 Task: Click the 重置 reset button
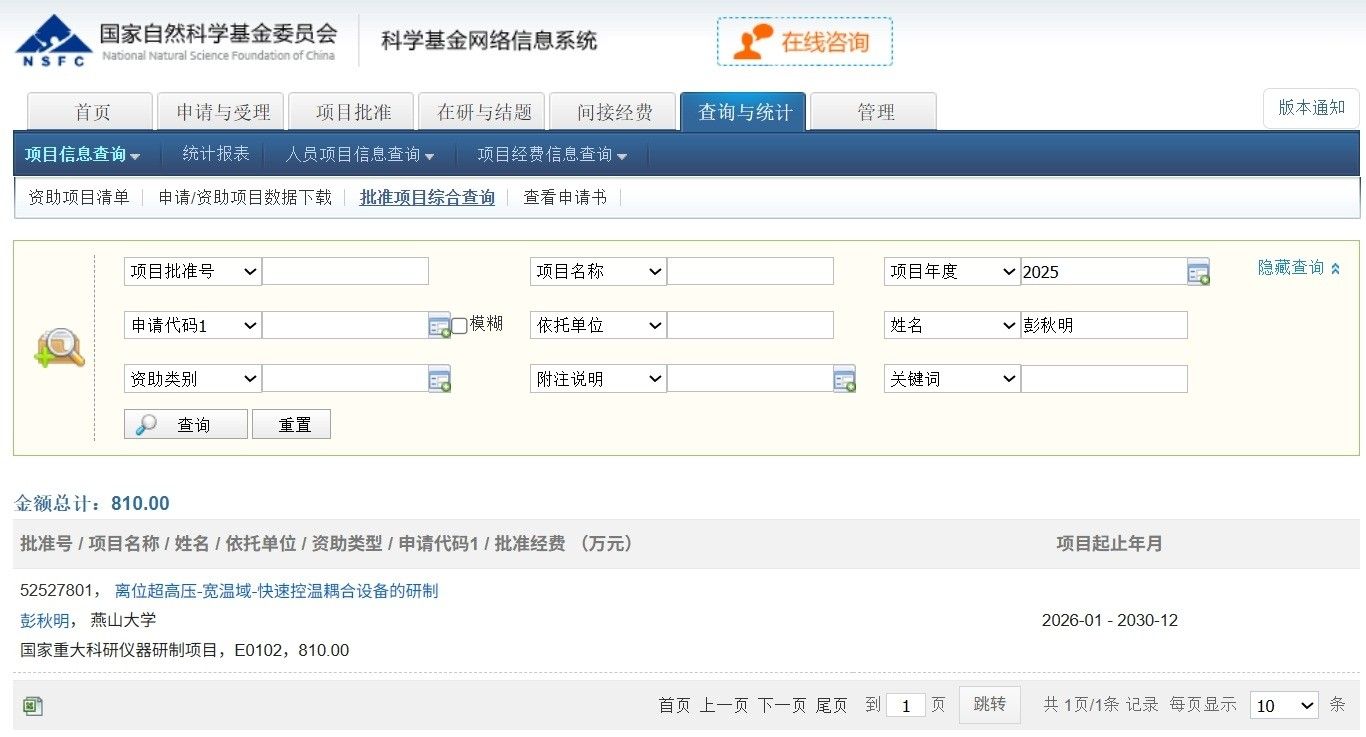[x=291, y=425]
